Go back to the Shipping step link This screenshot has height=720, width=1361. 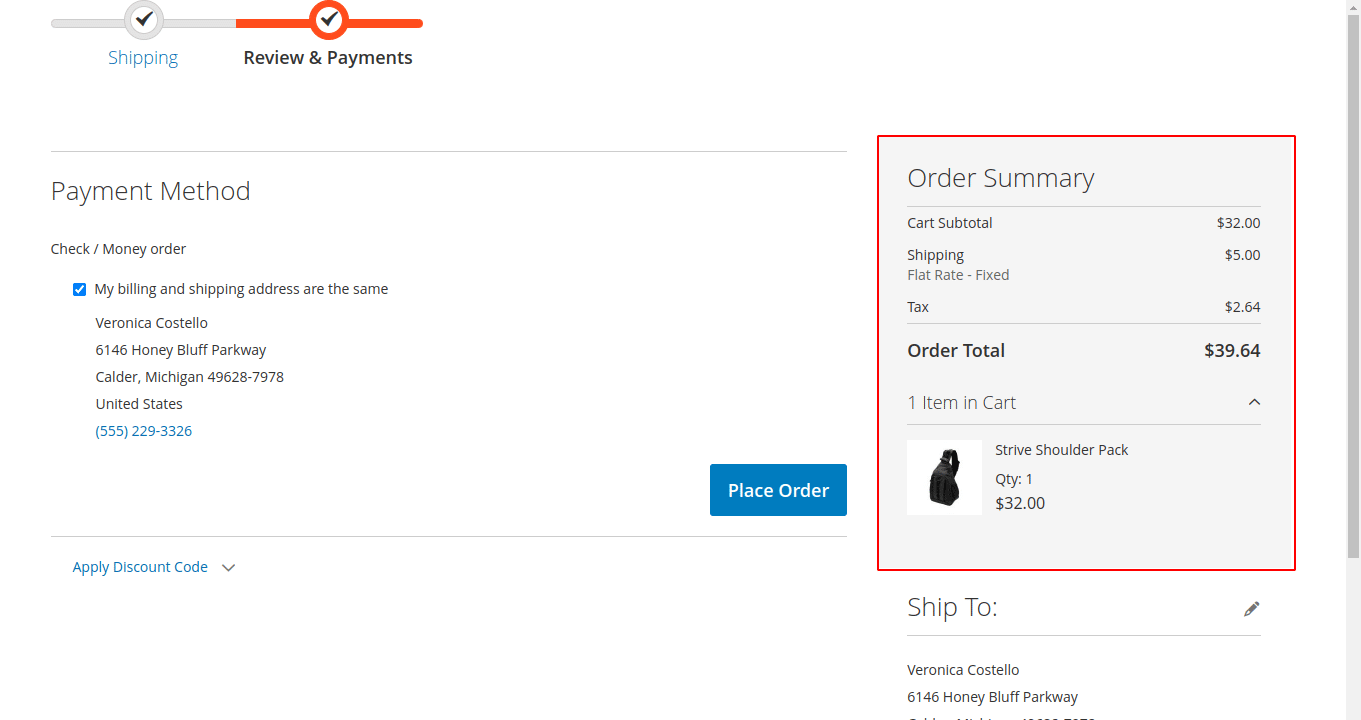143,58
